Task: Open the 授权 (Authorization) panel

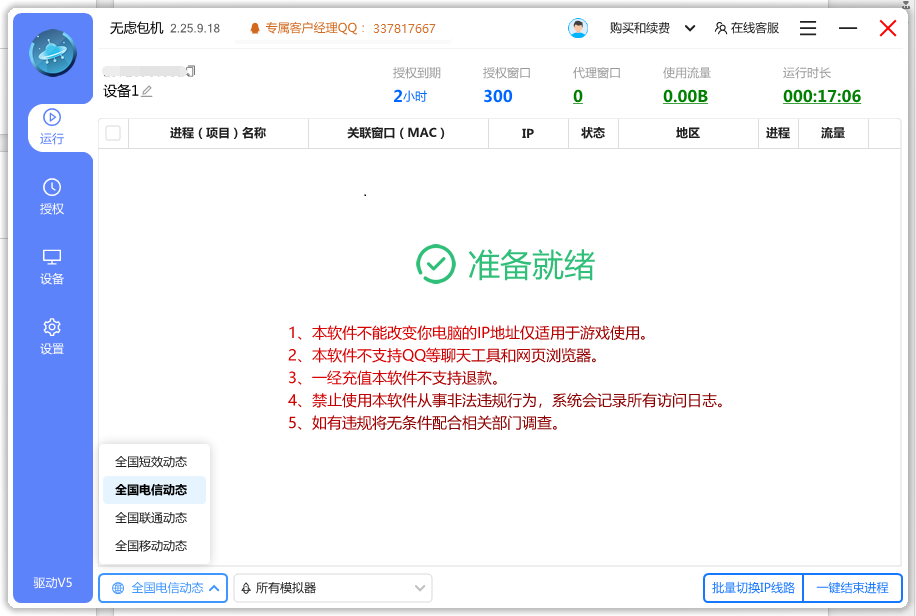Action: pos(52,196)
